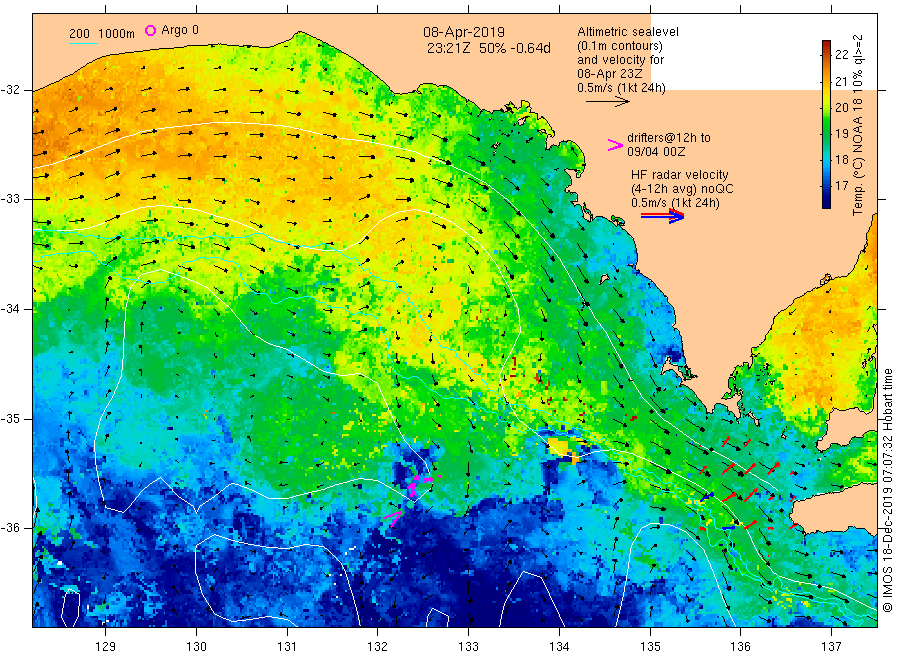
Task: Click the '09/04 00Z' text
Action: point(656,152)
